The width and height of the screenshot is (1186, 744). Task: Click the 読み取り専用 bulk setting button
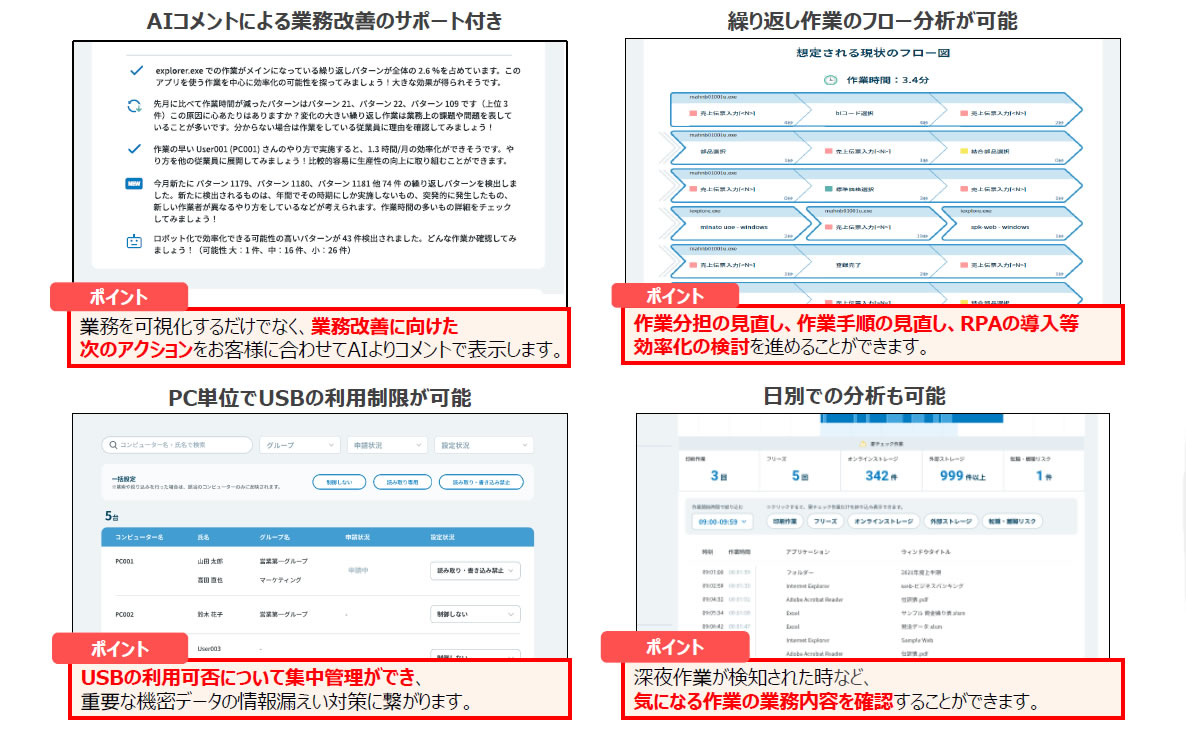(402, 482)
